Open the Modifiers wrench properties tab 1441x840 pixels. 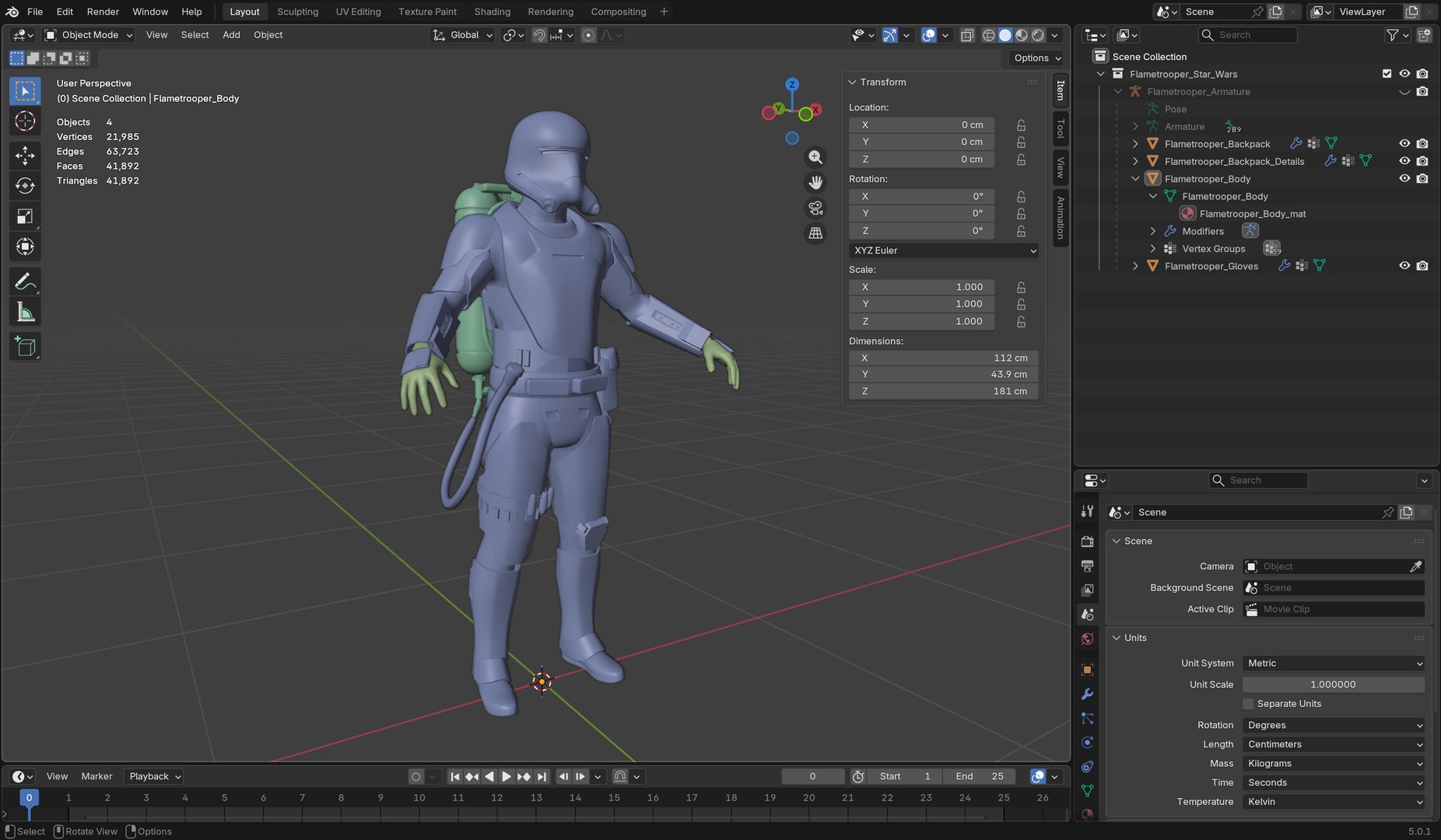pyautogui.click(x=1087, y=694)
